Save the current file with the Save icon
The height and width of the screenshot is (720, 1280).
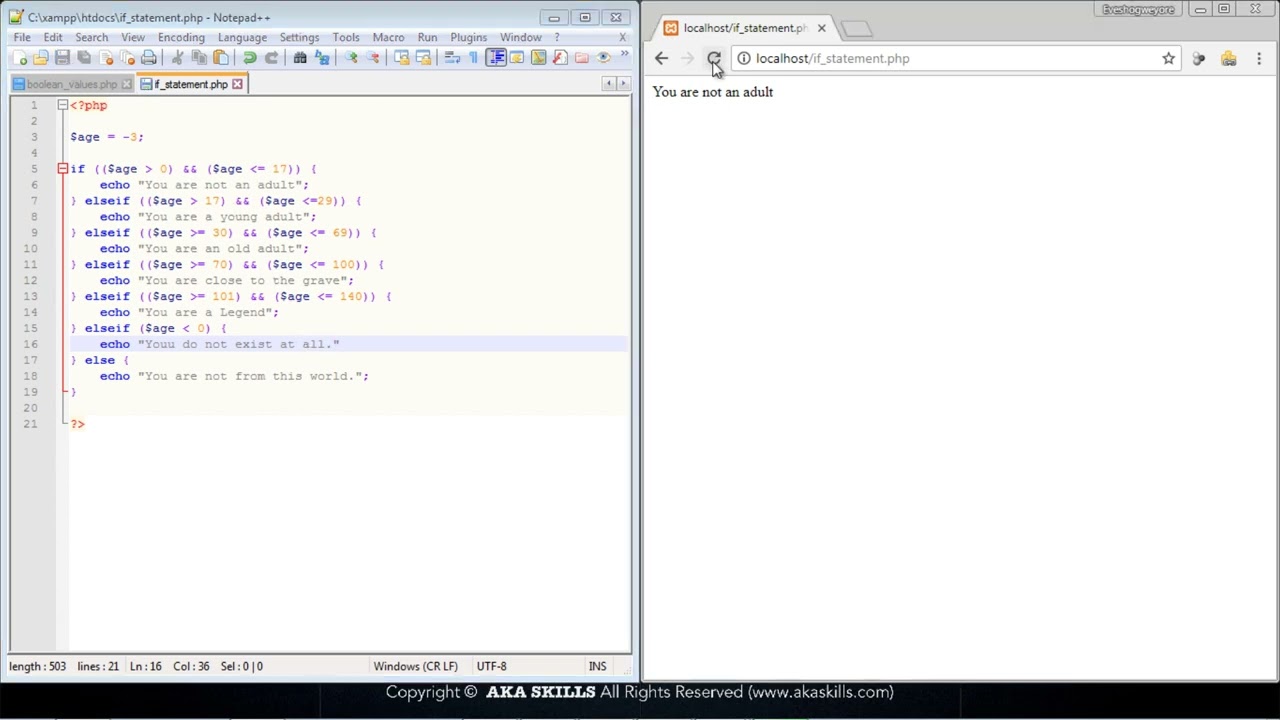click(62, 58)
